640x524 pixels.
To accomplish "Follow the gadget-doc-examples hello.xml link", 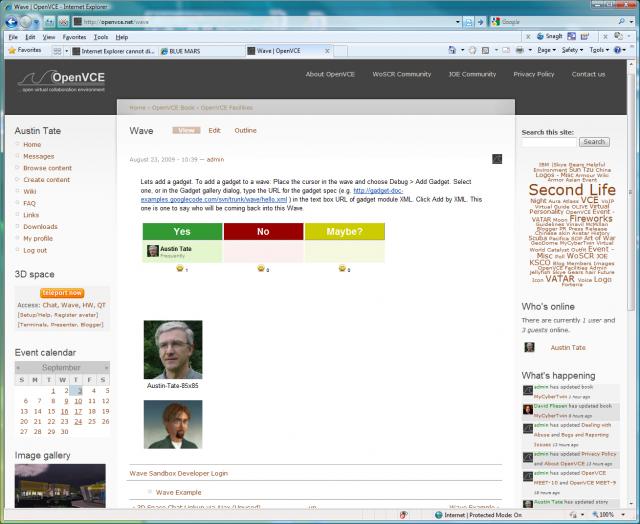I will (213, 200).
